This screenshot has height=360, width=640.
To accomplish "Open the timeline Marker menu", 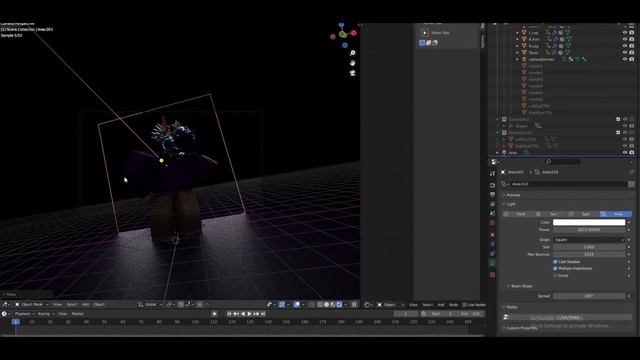I will tap(78, 314).
